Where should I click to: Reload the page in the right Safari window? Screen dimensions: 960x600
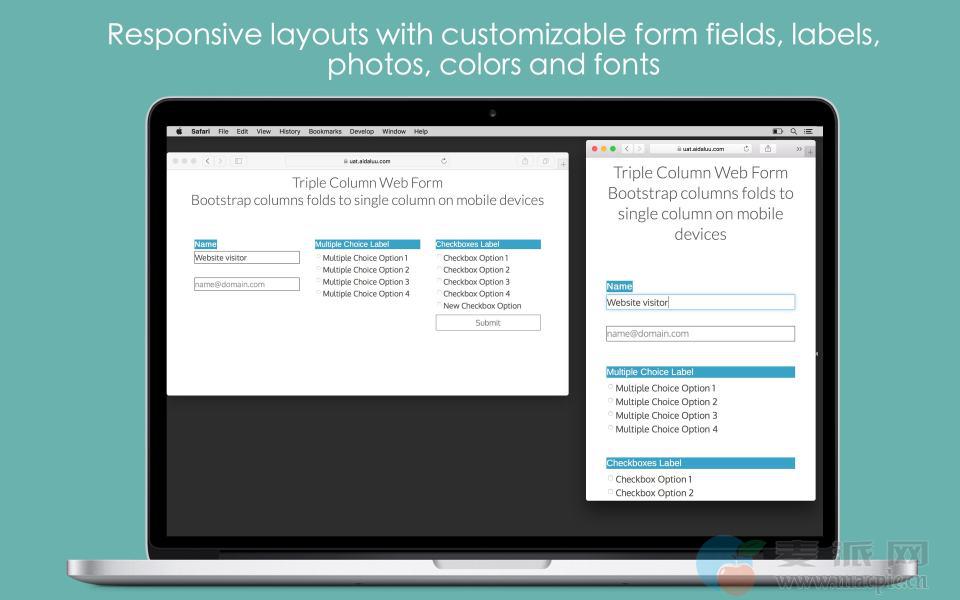coord(746,149)
